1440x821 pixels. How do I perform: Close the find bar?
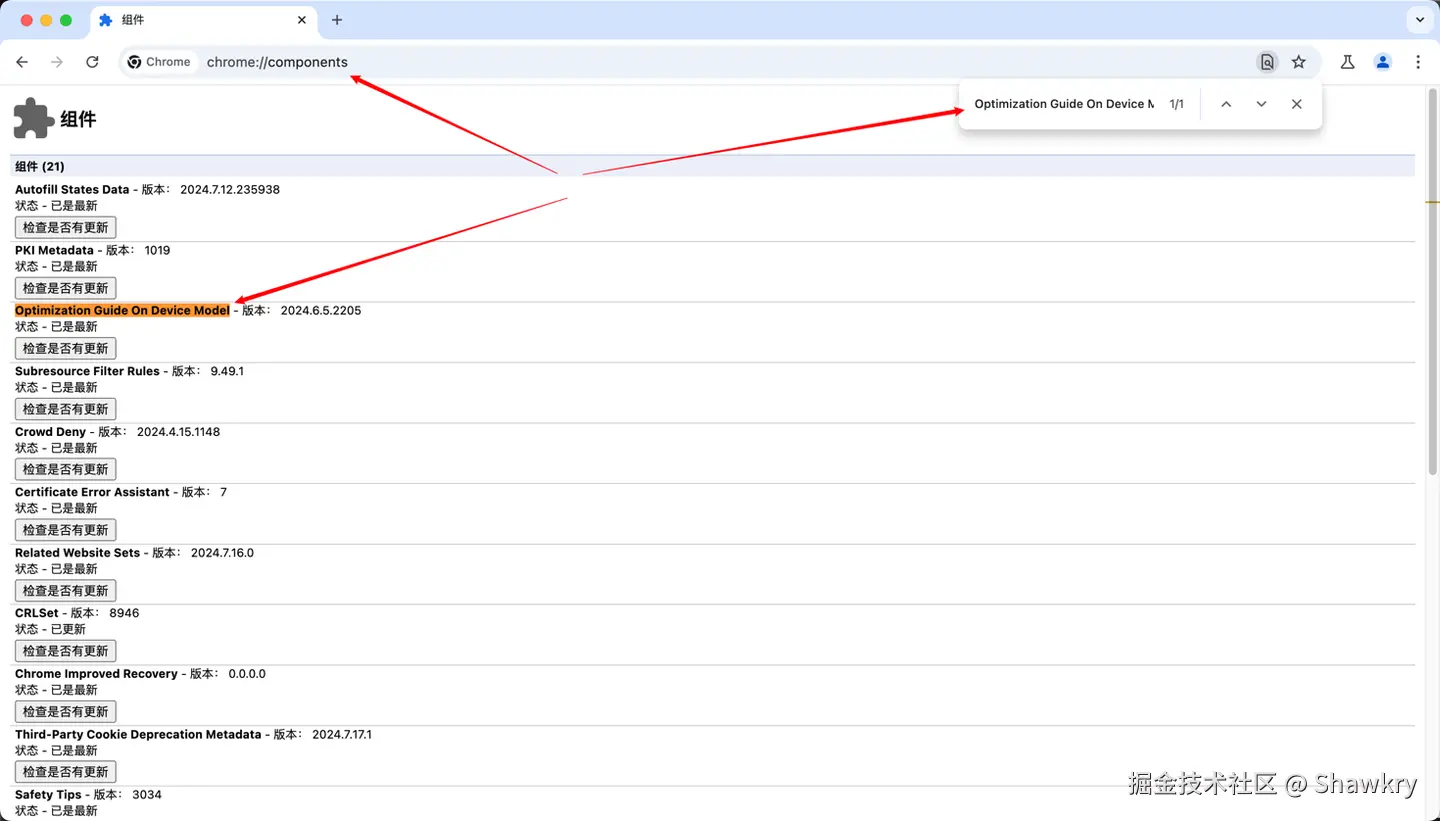click(1296, 104)
